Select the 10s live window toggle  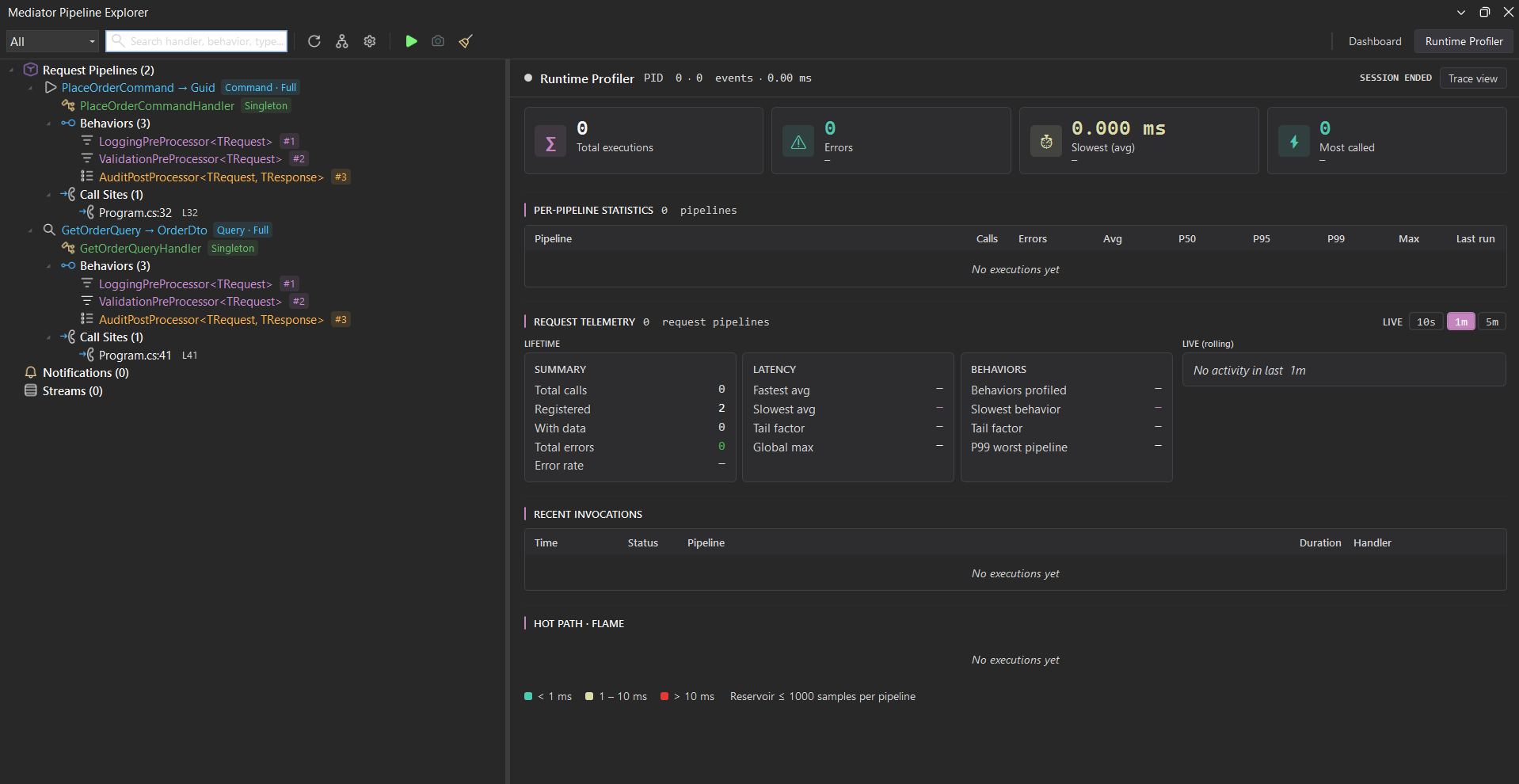[1426, 322]
